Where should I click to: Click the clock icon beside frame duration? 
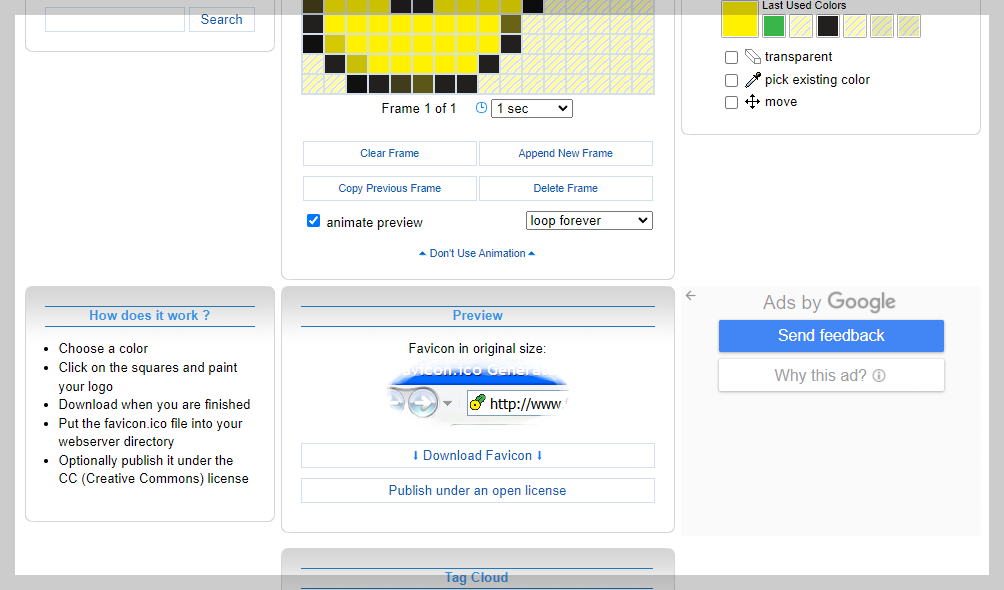tap(482, 108)
